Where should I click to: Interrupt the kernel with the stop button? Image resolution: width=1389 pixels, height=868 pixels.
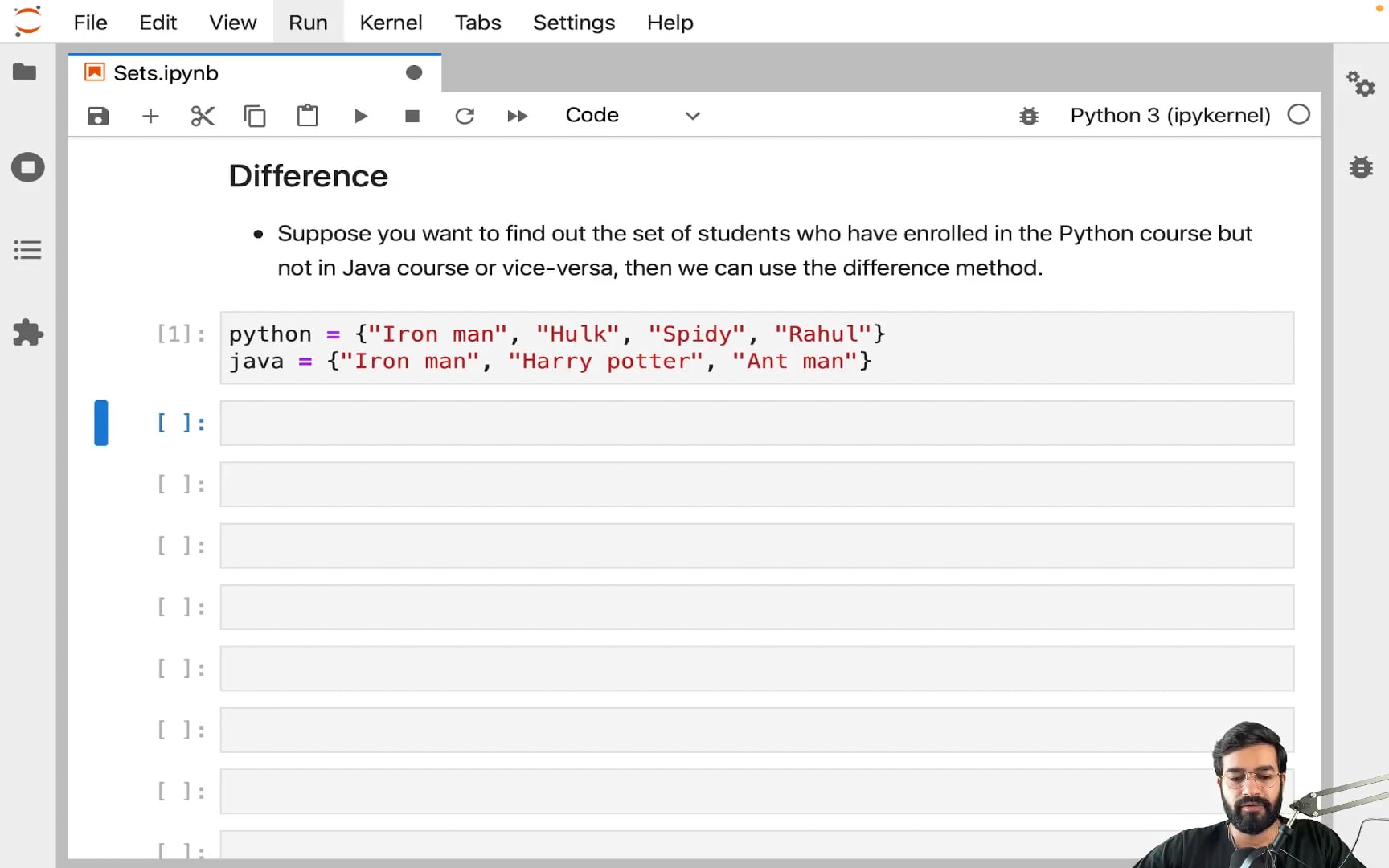point(412,117)
